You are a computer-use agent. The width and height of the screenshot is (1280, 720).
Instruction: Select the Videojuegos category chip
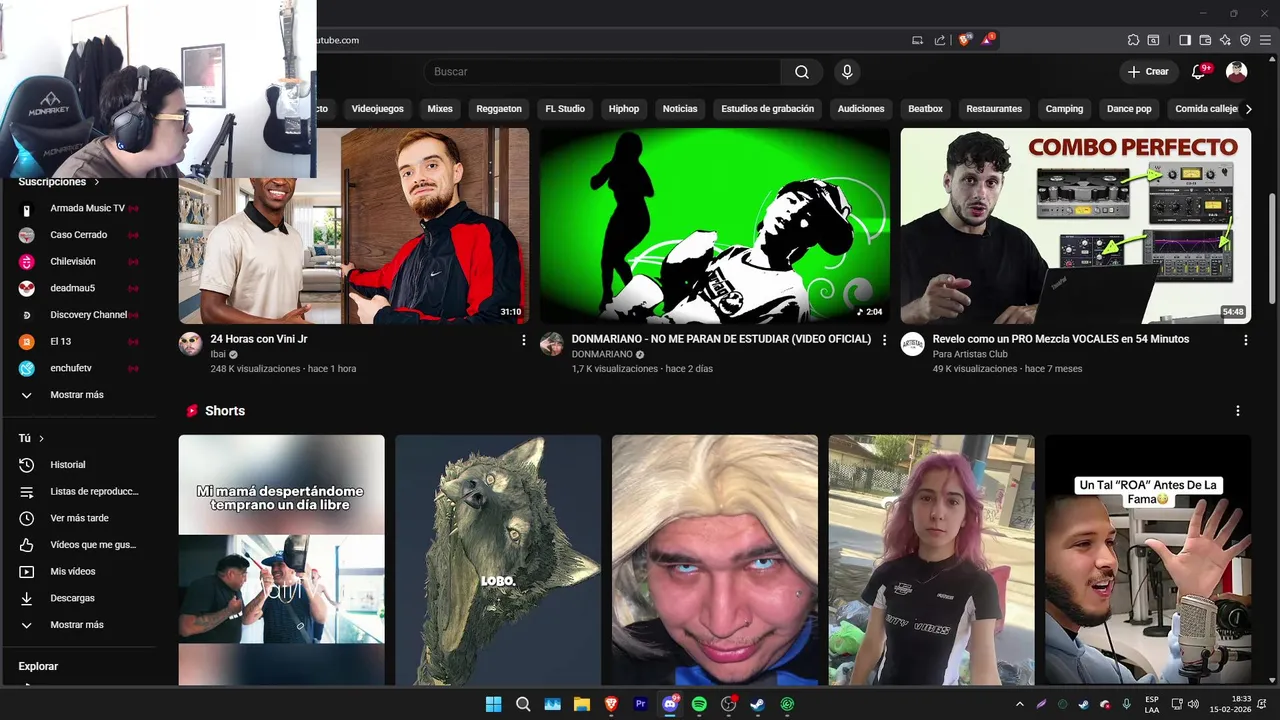[378, 109]
